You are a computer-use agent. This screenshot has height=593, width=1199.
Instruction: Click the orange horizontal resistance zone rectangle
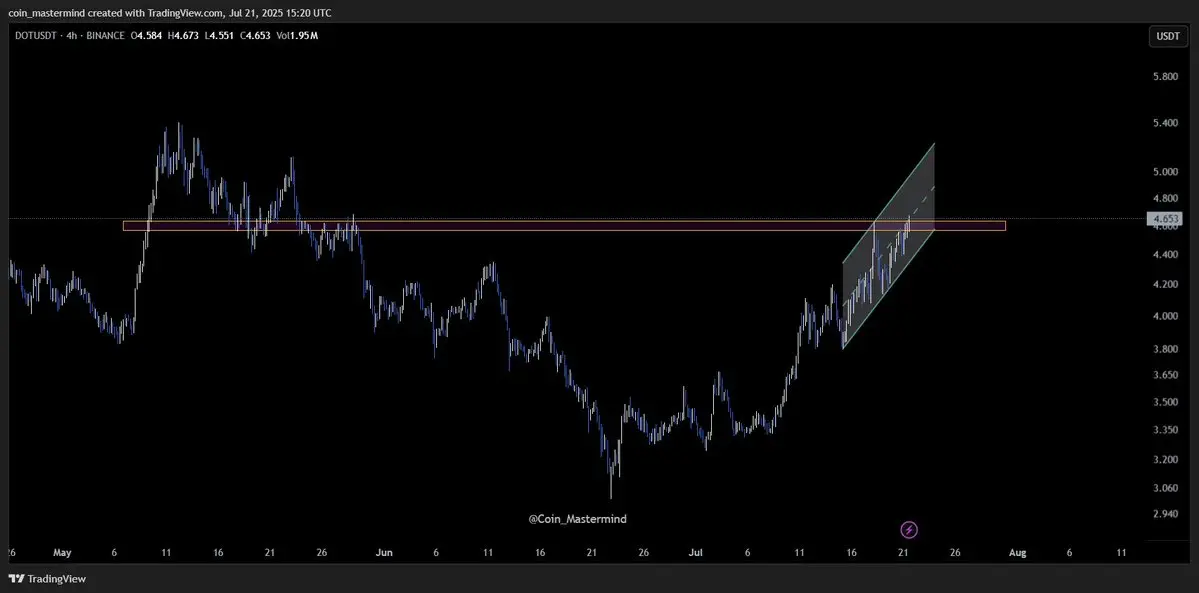pos(564,226)
